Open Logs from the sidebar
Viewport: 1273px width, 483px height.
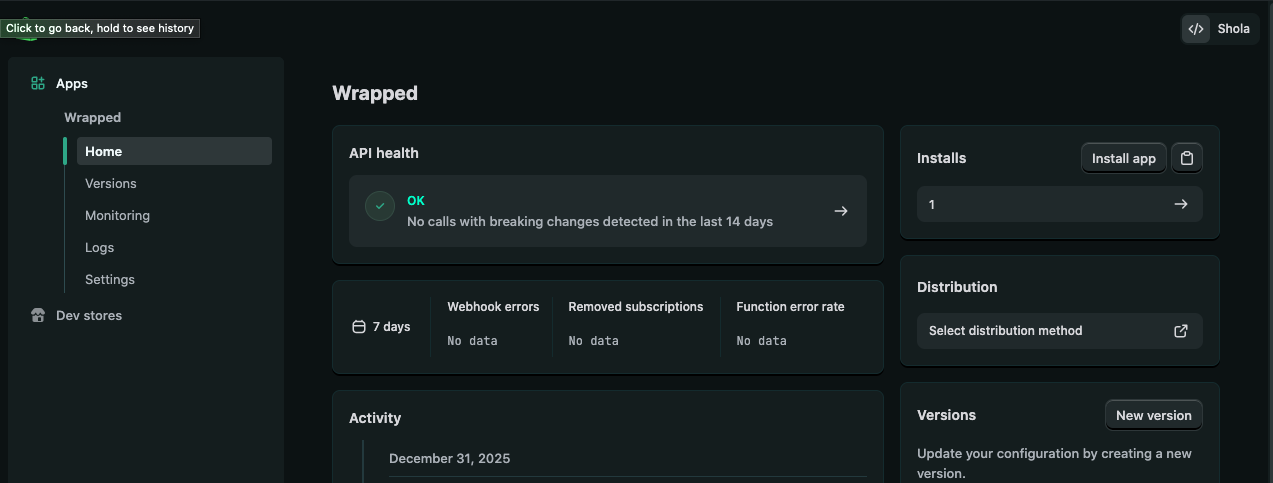tap(100, 248)
